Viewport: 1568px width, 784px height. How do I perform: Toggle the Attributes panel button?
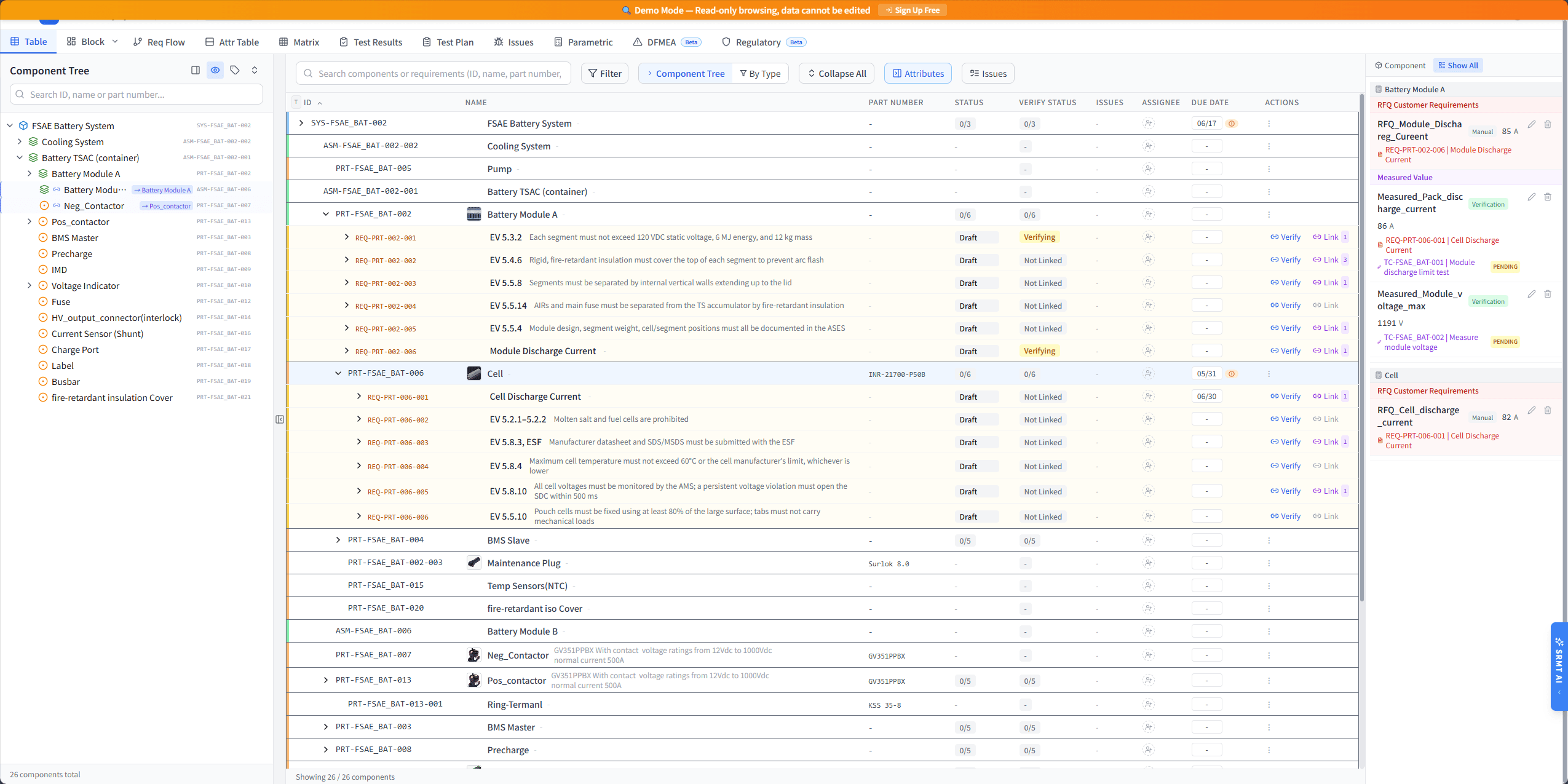click(917, 73)
